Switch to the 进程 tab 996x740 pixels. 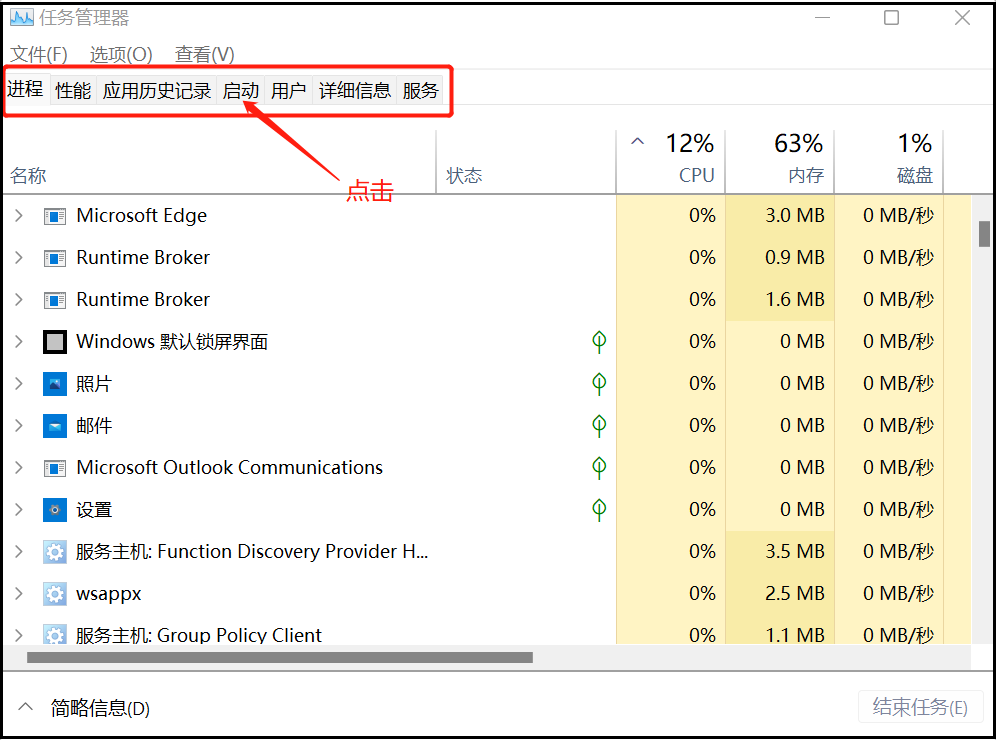[x=25, y=89]
